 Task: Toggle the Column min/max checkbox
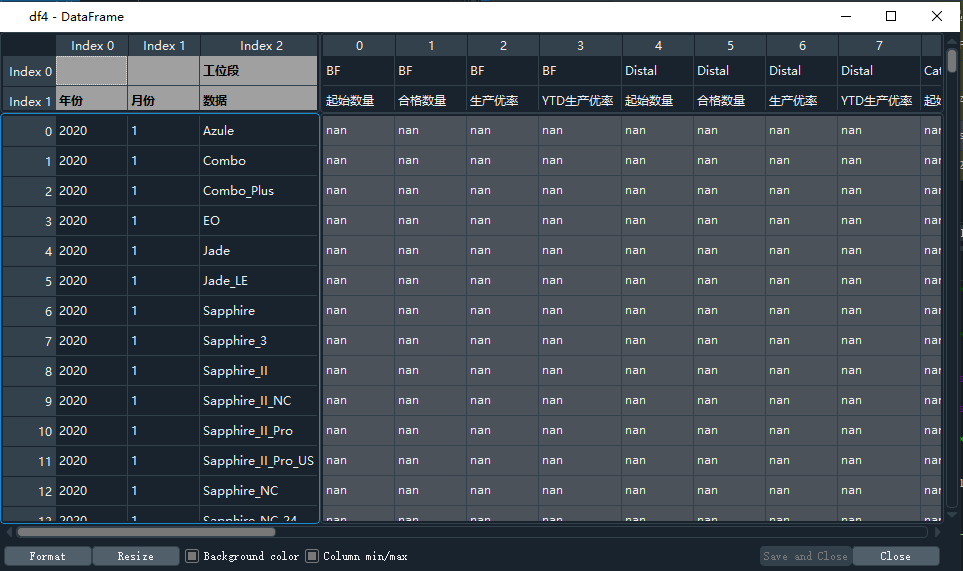coord(312,556)
